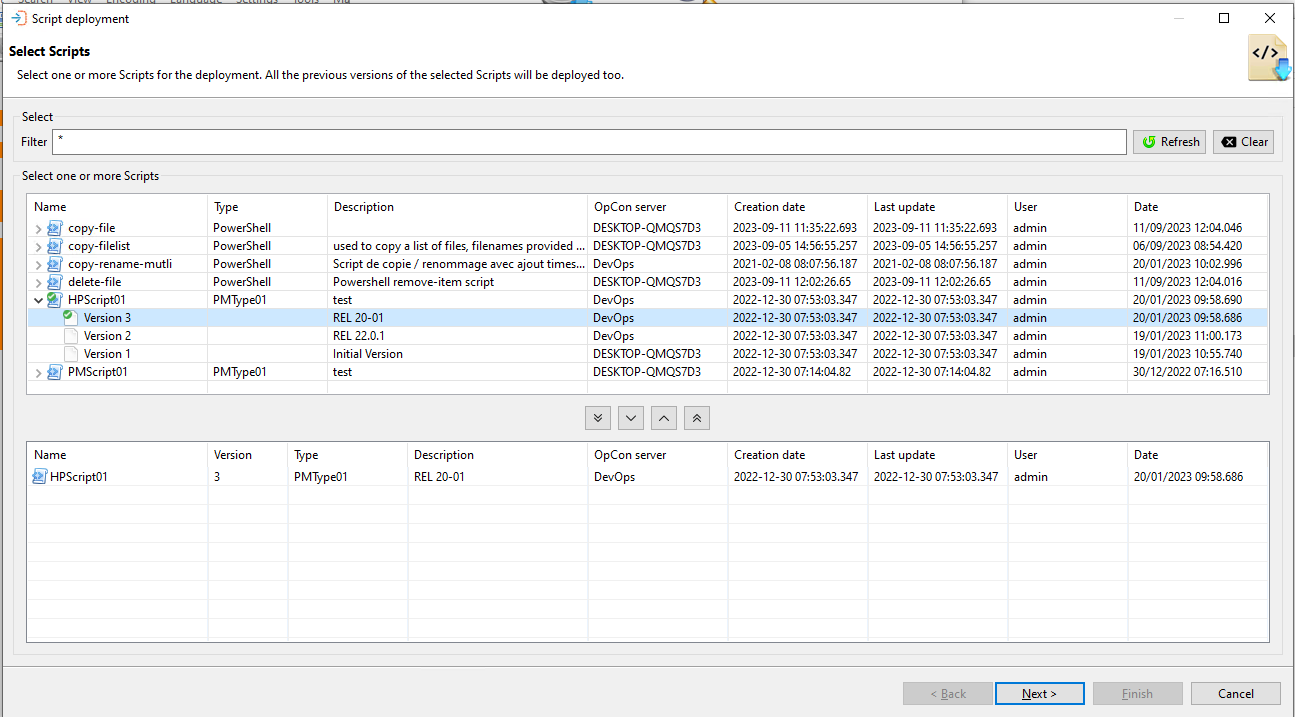Click 'Powershell remove-item script' description
The width and height of the screenshot is (1295, 717).
pos(414,282)
